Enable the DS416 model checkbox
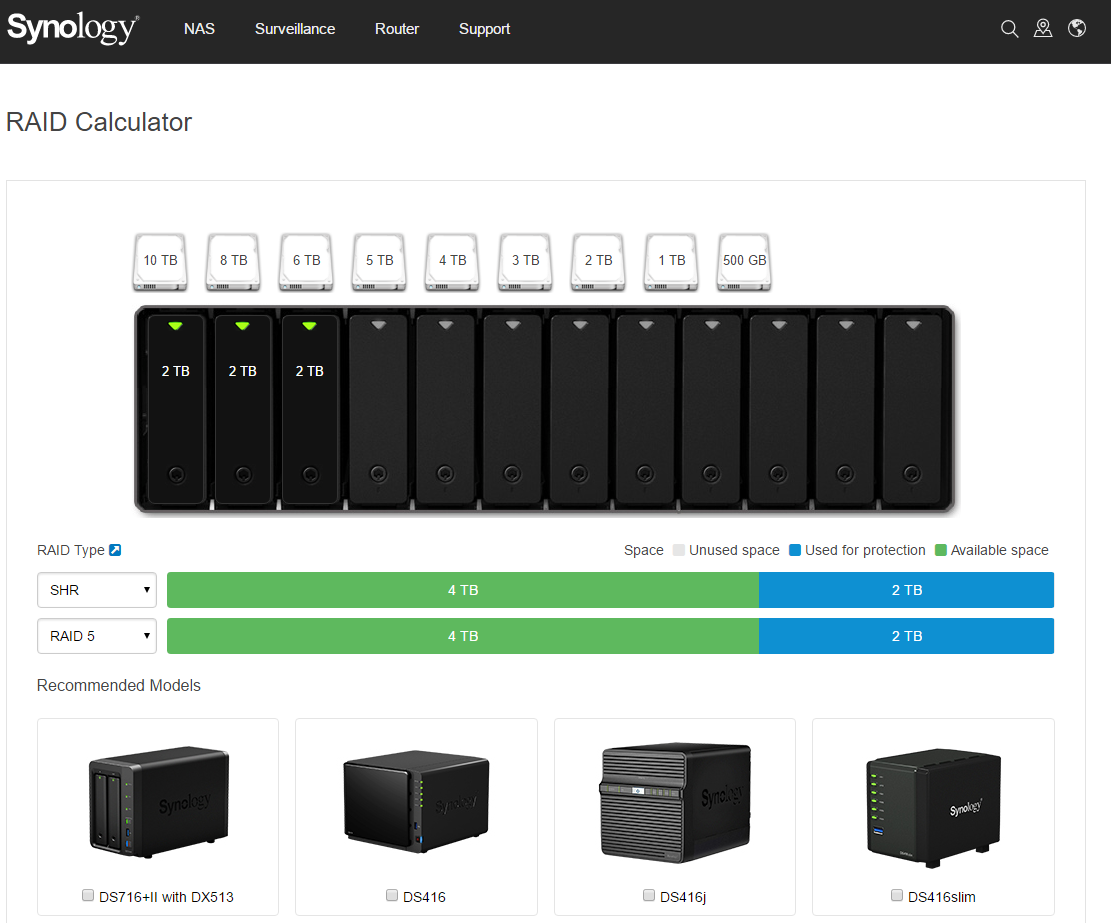1111x923 pixels. point(390,896)
